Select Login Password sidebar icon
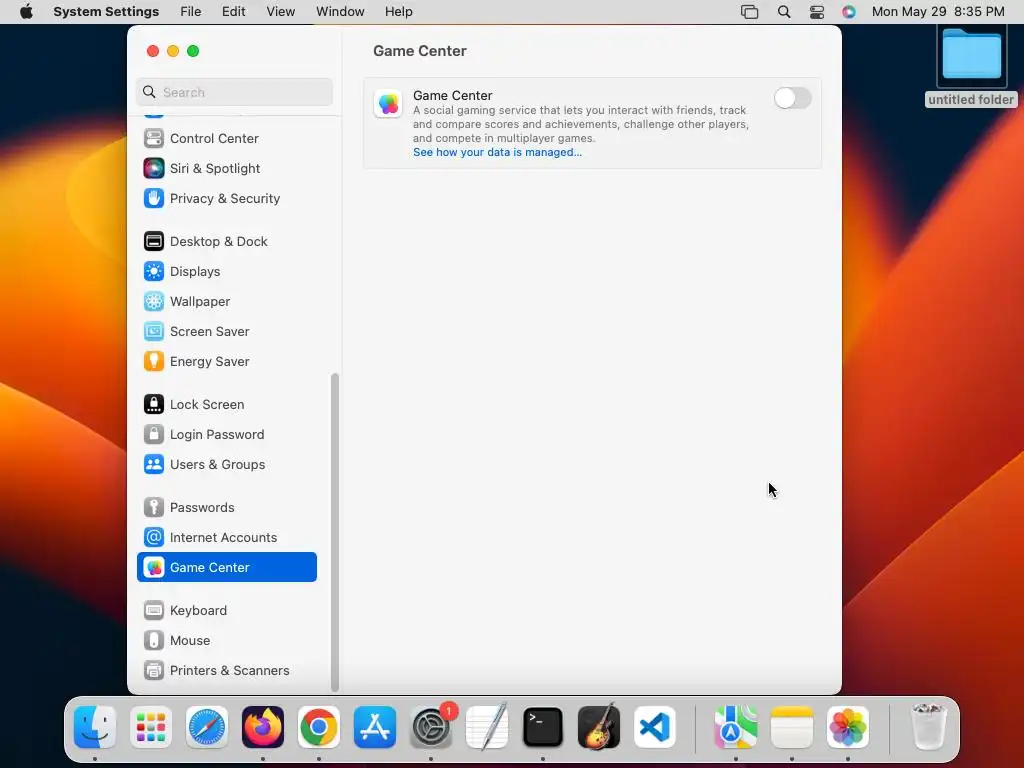The width and height of the screenshot is (1024, 768). pos(153,435)
